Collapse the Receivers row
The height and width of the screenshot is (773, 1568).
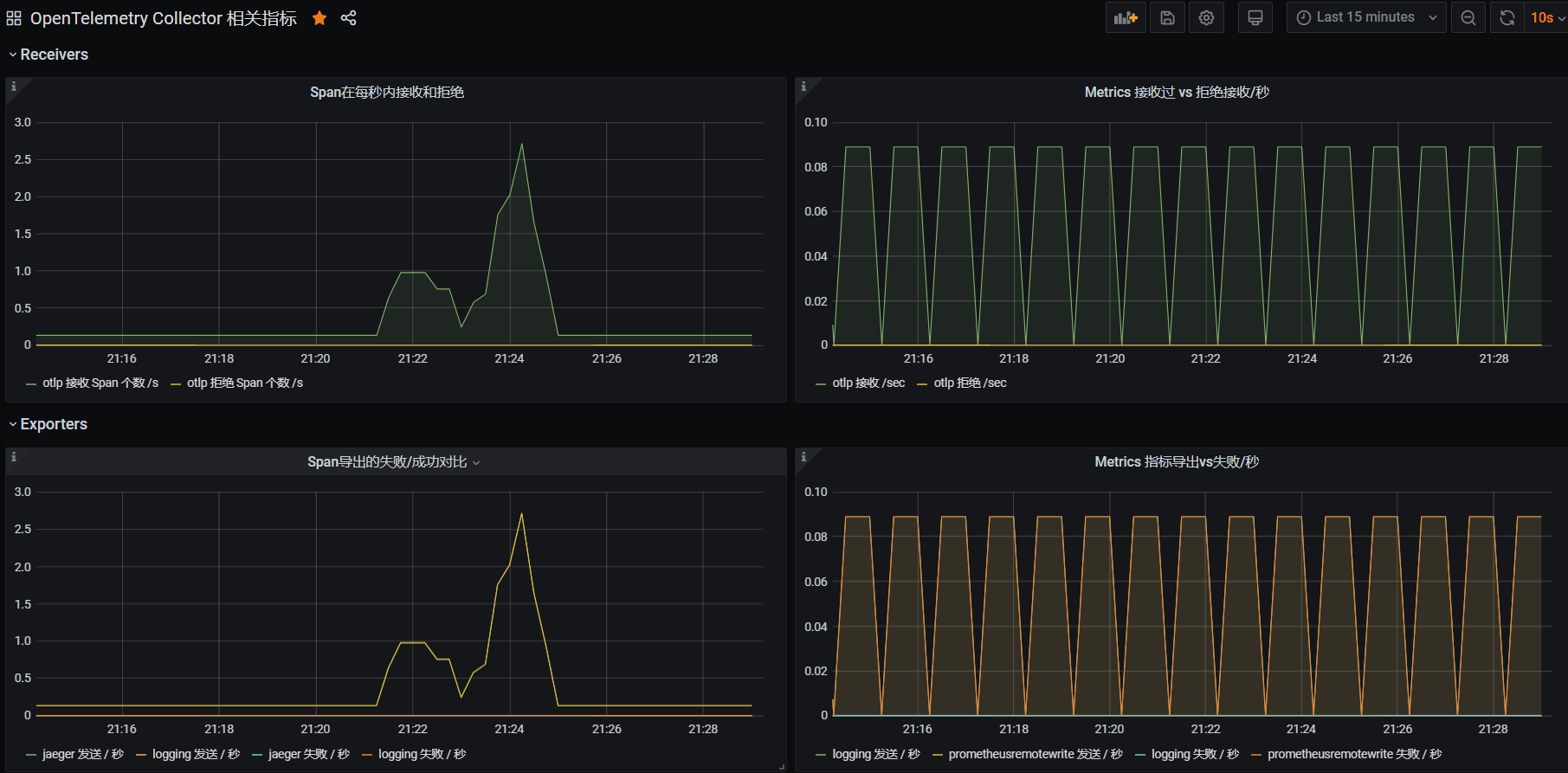pos(48,55)
